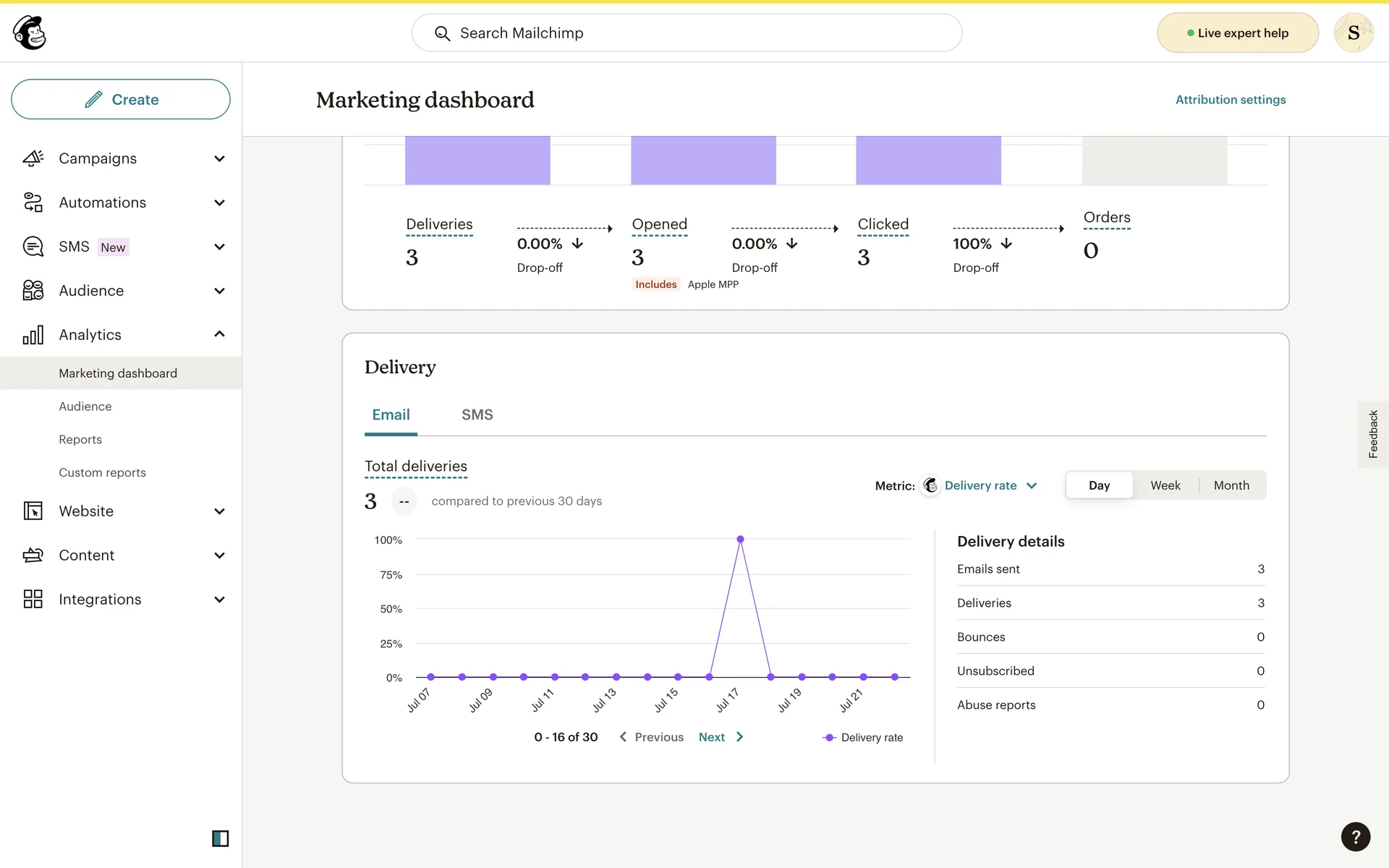
Task: Click the Live expert help button
Action: coord(1237,33)
